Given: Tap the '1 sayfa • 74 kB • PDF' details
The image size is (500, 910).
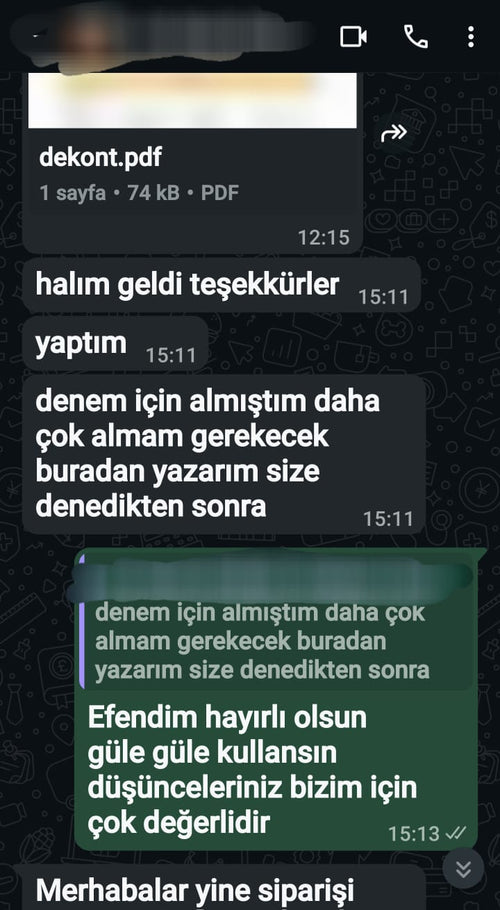Looking at the screenshot, I should click(139, 193).
